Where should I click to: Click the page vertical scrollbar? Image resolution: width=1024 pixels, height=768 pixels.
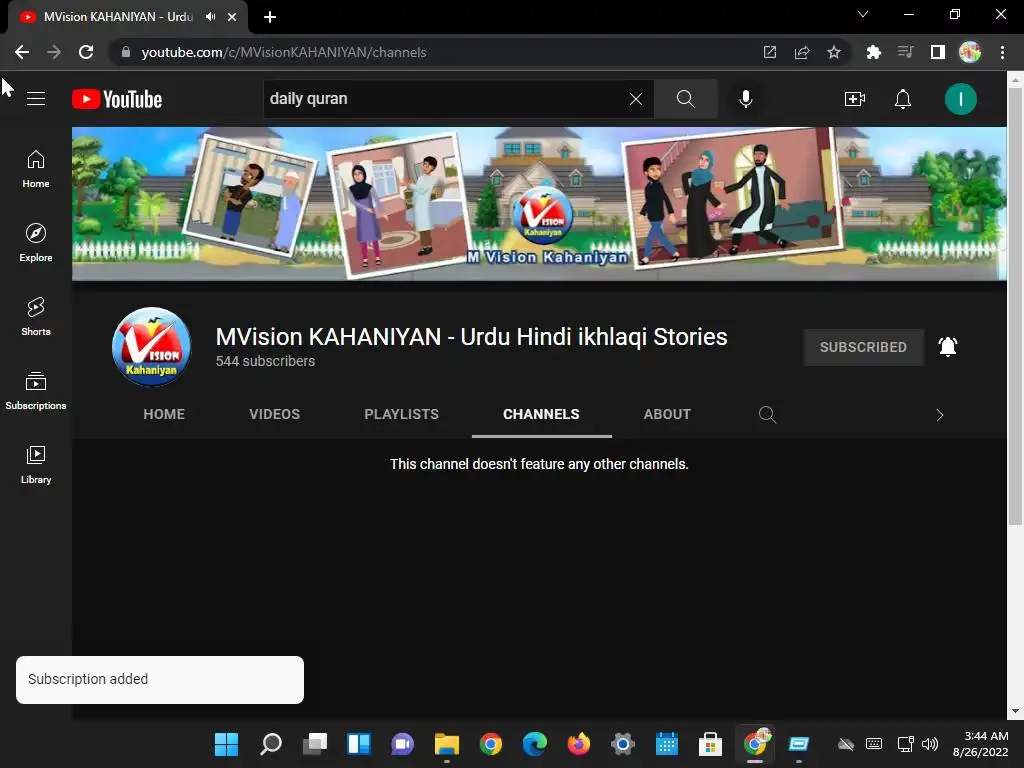pos(1015,306)
